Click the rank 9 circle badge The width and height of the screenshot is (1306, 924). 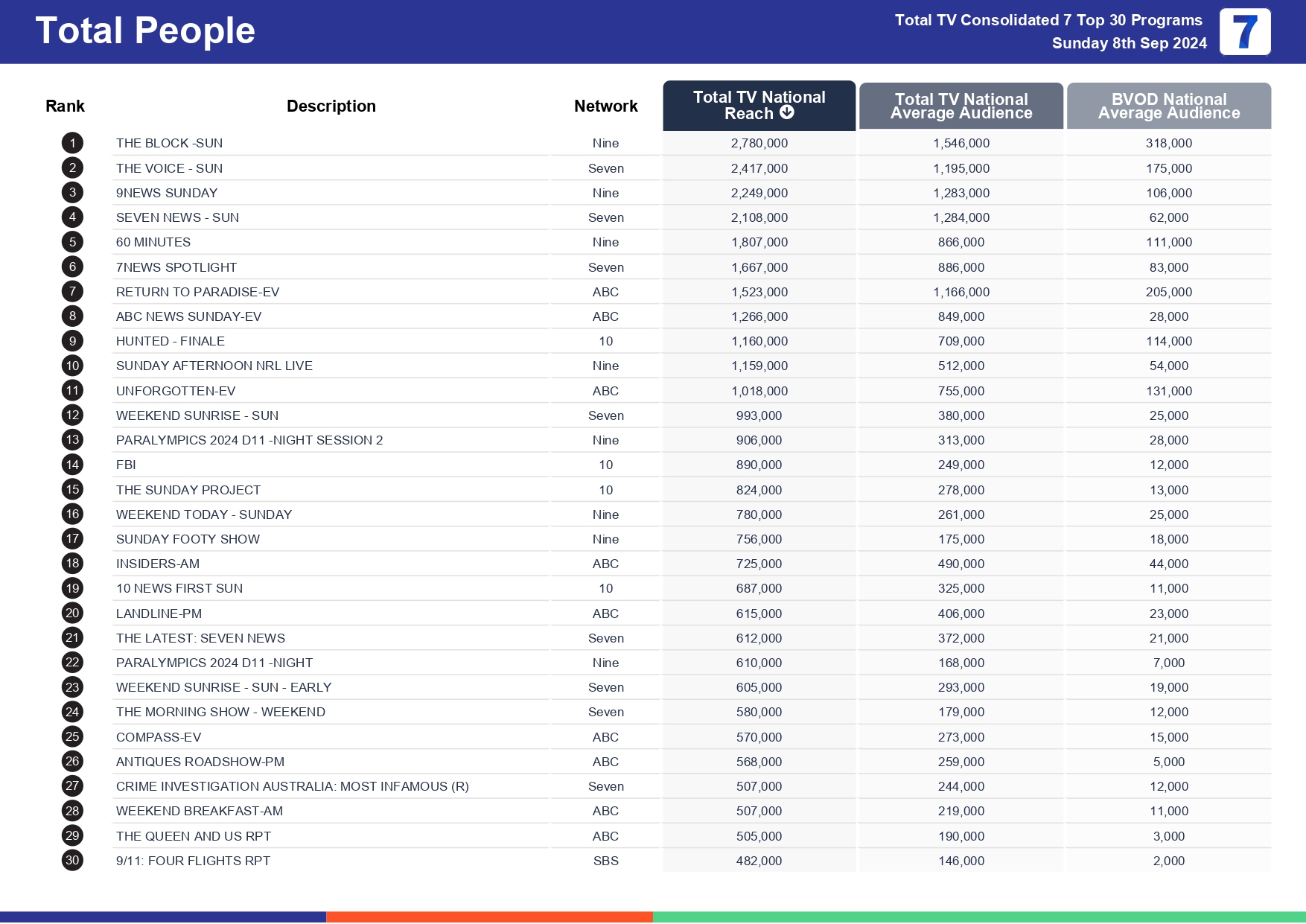tap(72, 341)
